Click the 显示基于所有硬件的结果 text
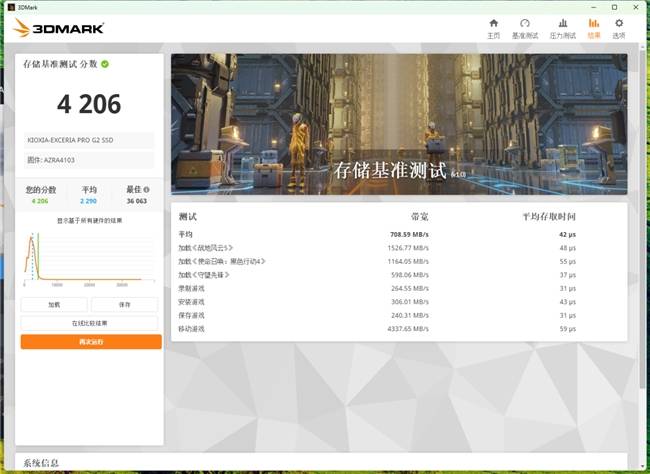The width and height of the screenshot is (650, 474). 90,221
